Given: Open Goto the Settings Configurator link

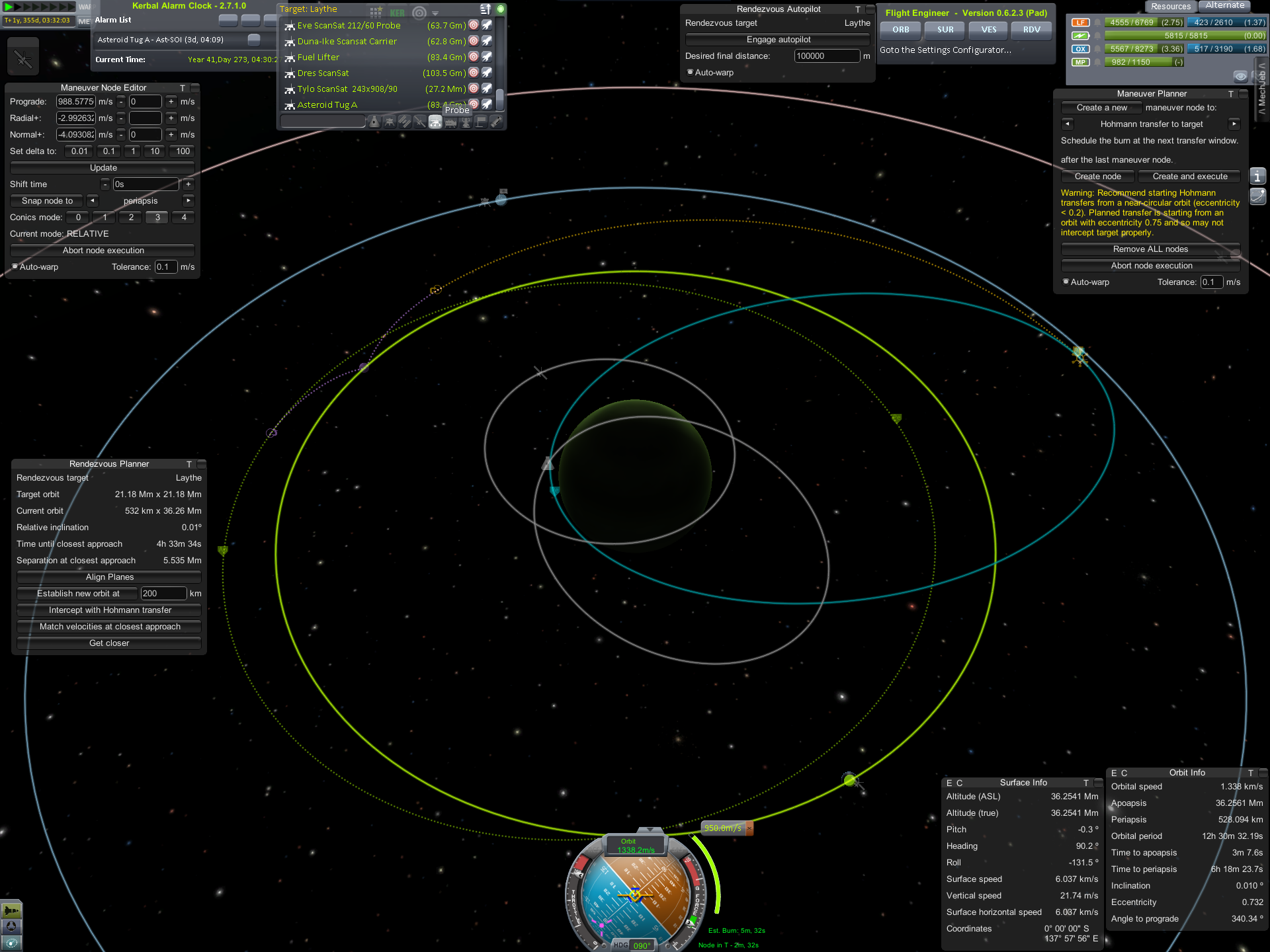Looking at the screenshot, I should coord(945,50).
